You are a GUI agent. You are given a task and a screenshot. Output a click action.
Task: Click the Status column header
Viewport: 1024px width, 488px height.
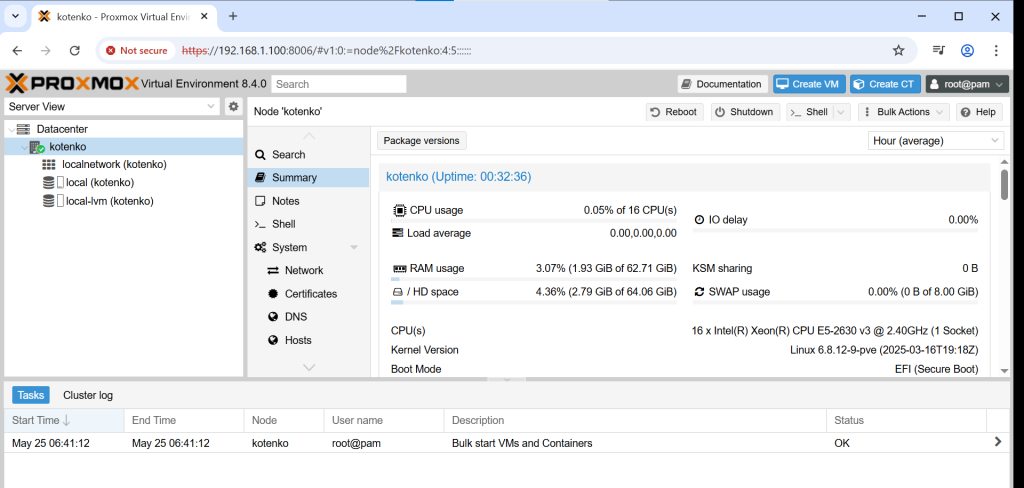click(906, 420)
